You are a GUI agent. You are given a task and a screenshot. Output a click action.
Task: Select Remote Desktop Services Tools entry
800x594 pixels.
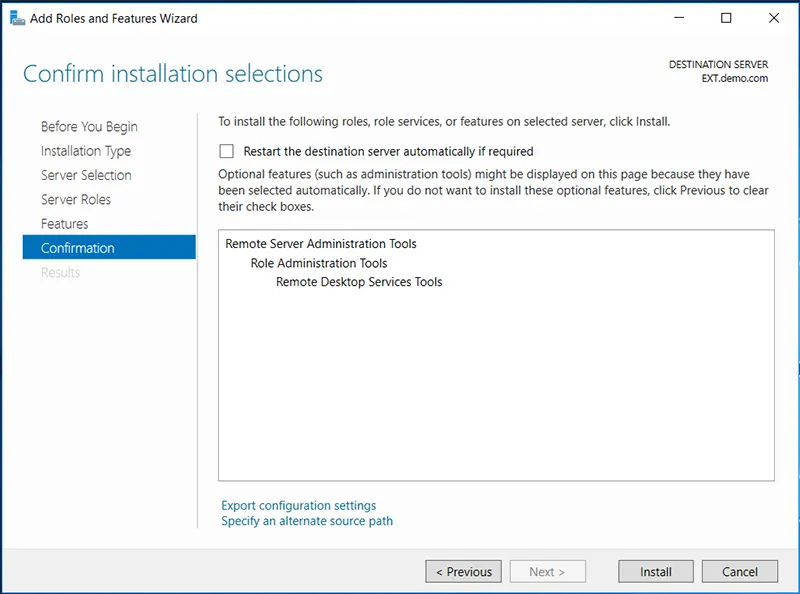[359, 282]
